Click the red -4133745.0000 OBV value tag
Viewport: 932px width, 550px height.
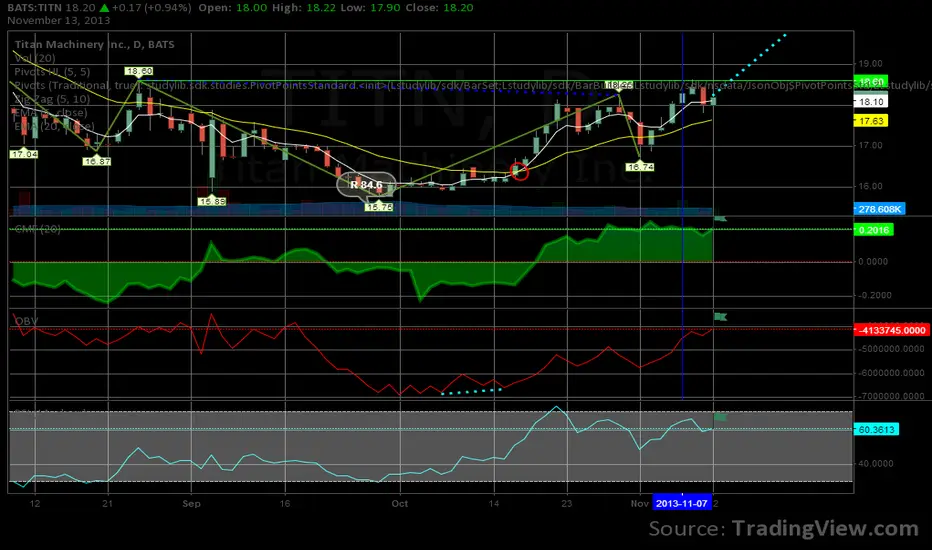[x=892, y=330]
